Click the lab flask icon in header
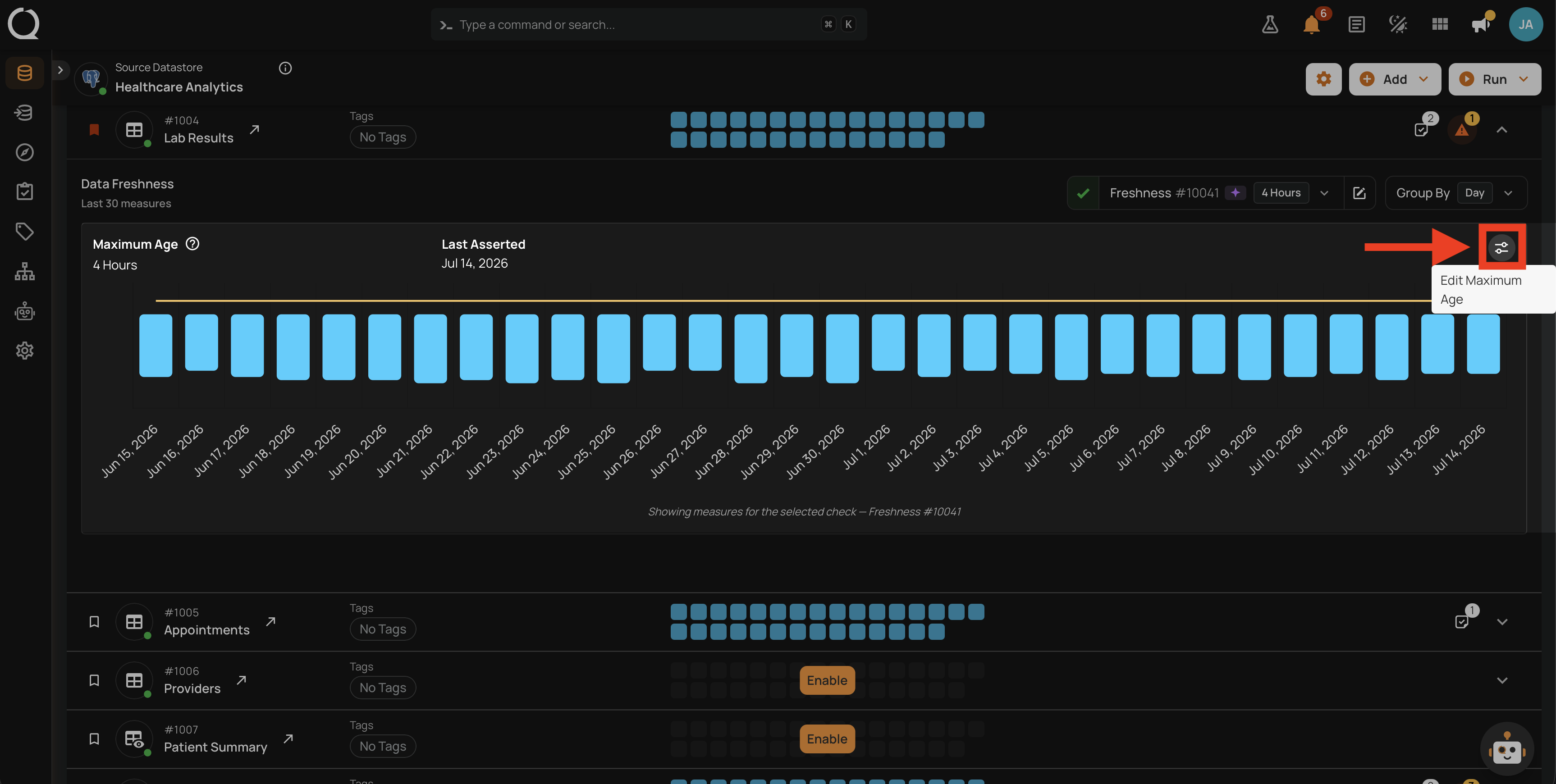 click(x=1270, y=25)
